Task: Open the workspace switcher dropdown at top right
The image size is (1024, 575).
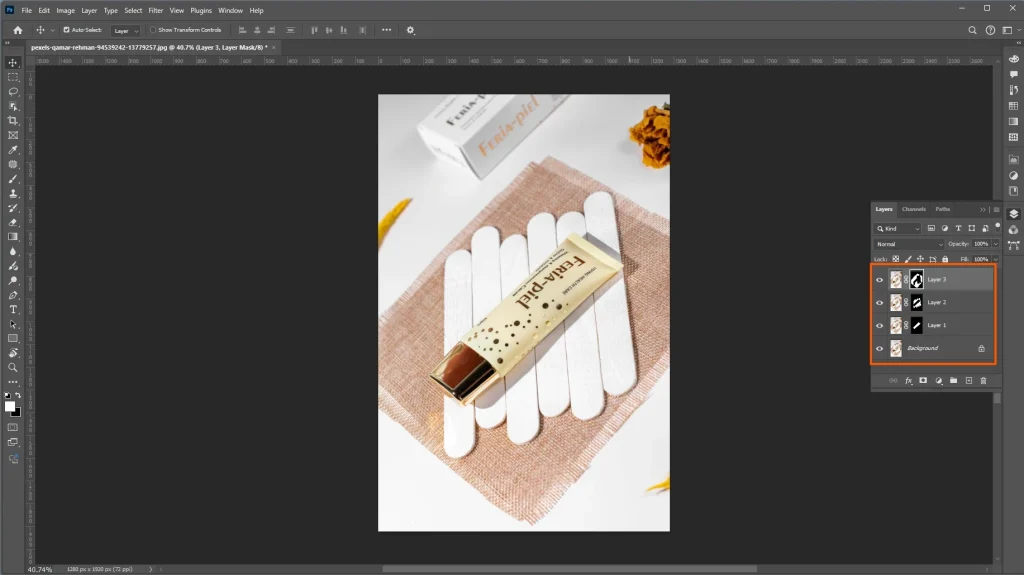Action: coord(1010,30)
